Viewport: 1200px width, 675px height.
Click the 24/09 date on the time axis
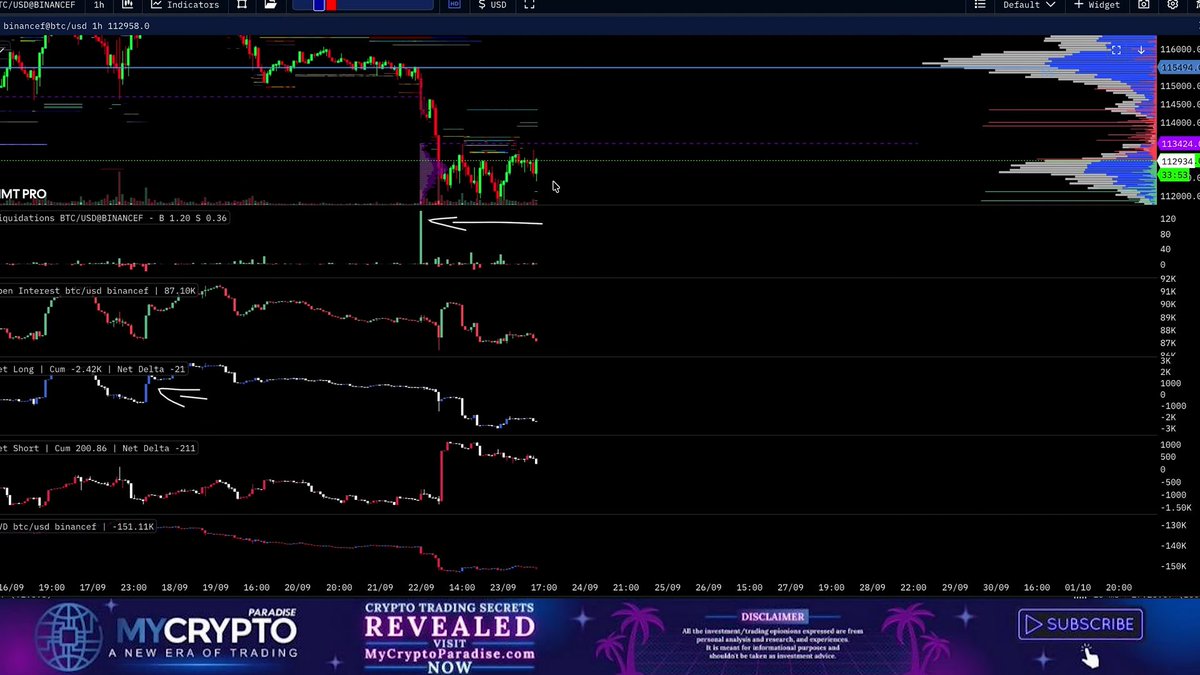[584, 588]
